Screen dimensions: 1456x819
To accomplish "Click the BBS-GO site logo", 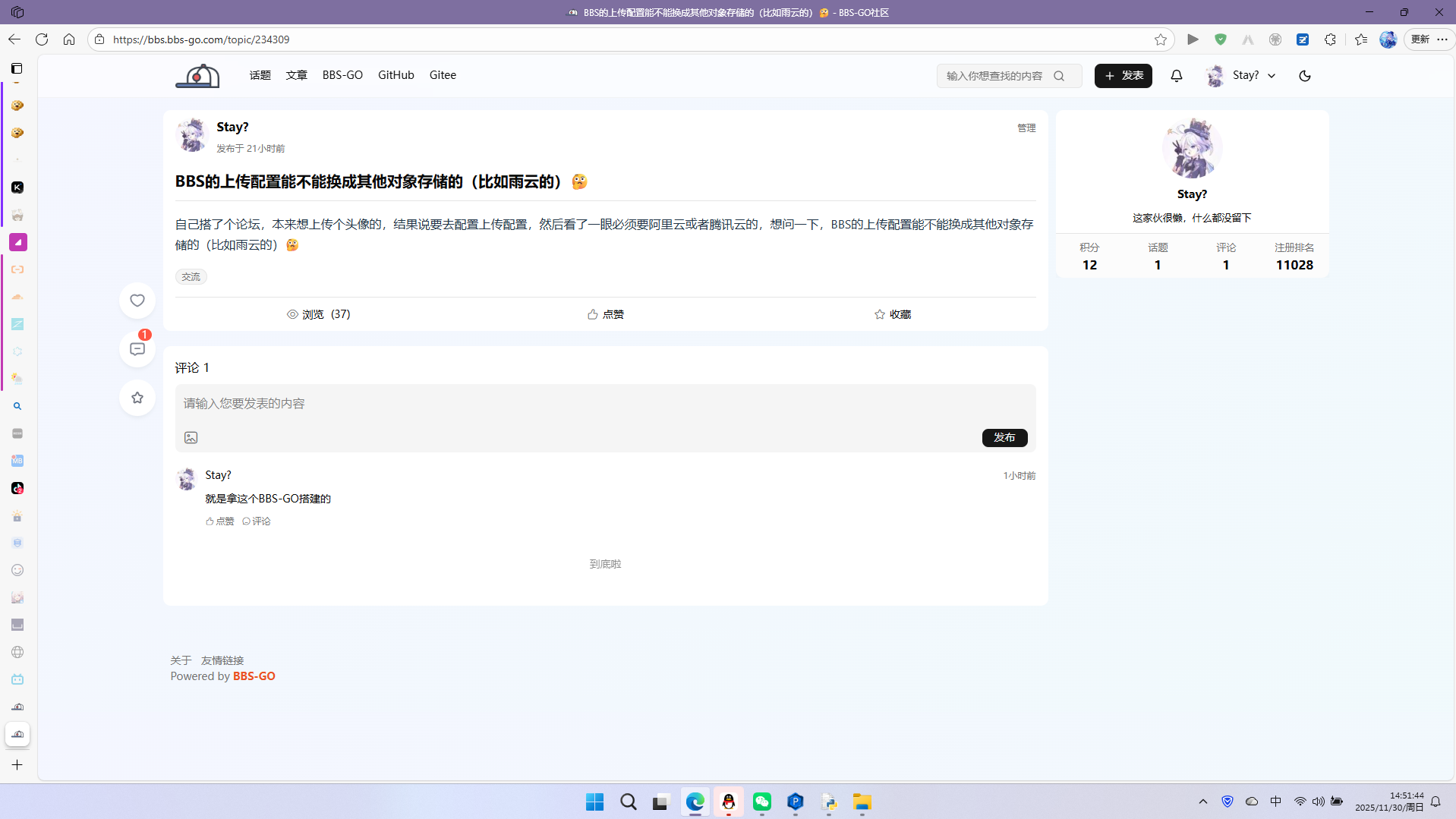I will pos(197,76).
